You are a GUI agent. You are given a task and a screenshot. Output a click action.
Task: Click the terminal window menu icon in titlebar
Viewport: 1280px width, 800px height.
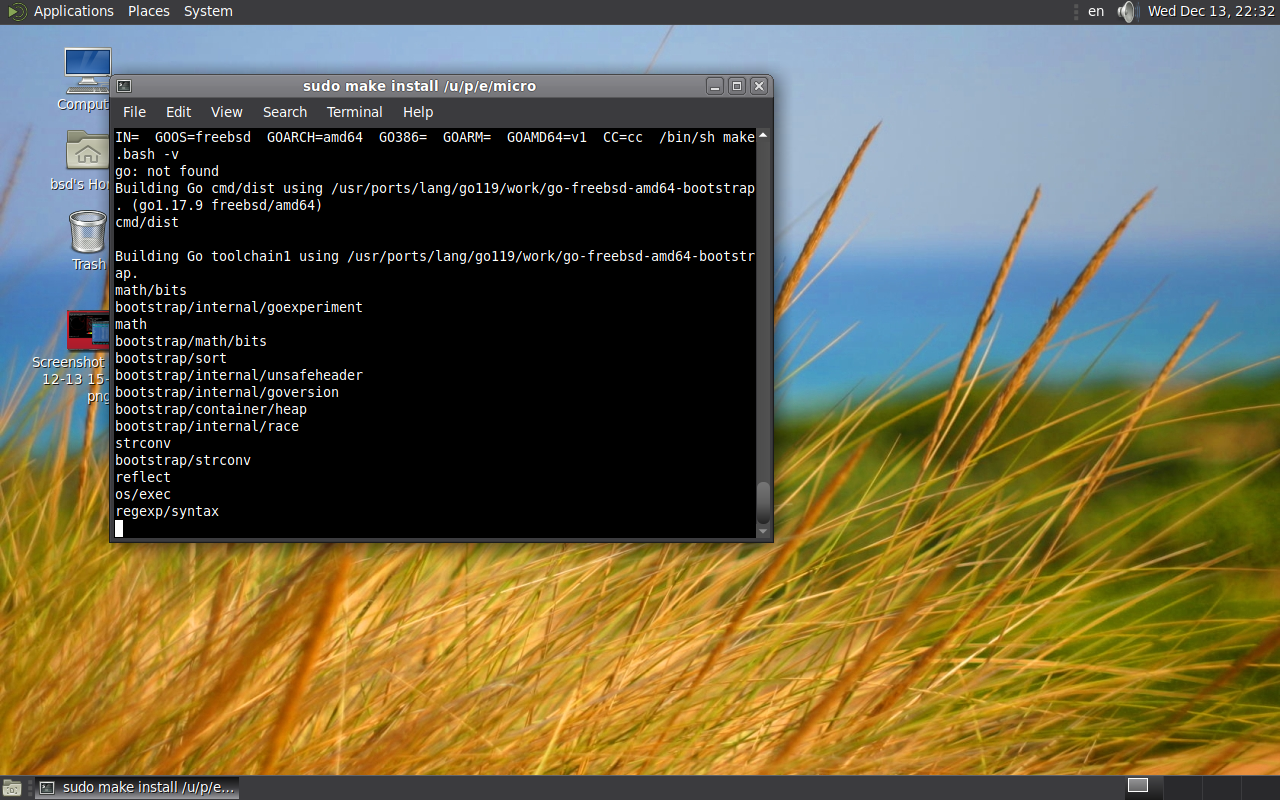[124, 86]
